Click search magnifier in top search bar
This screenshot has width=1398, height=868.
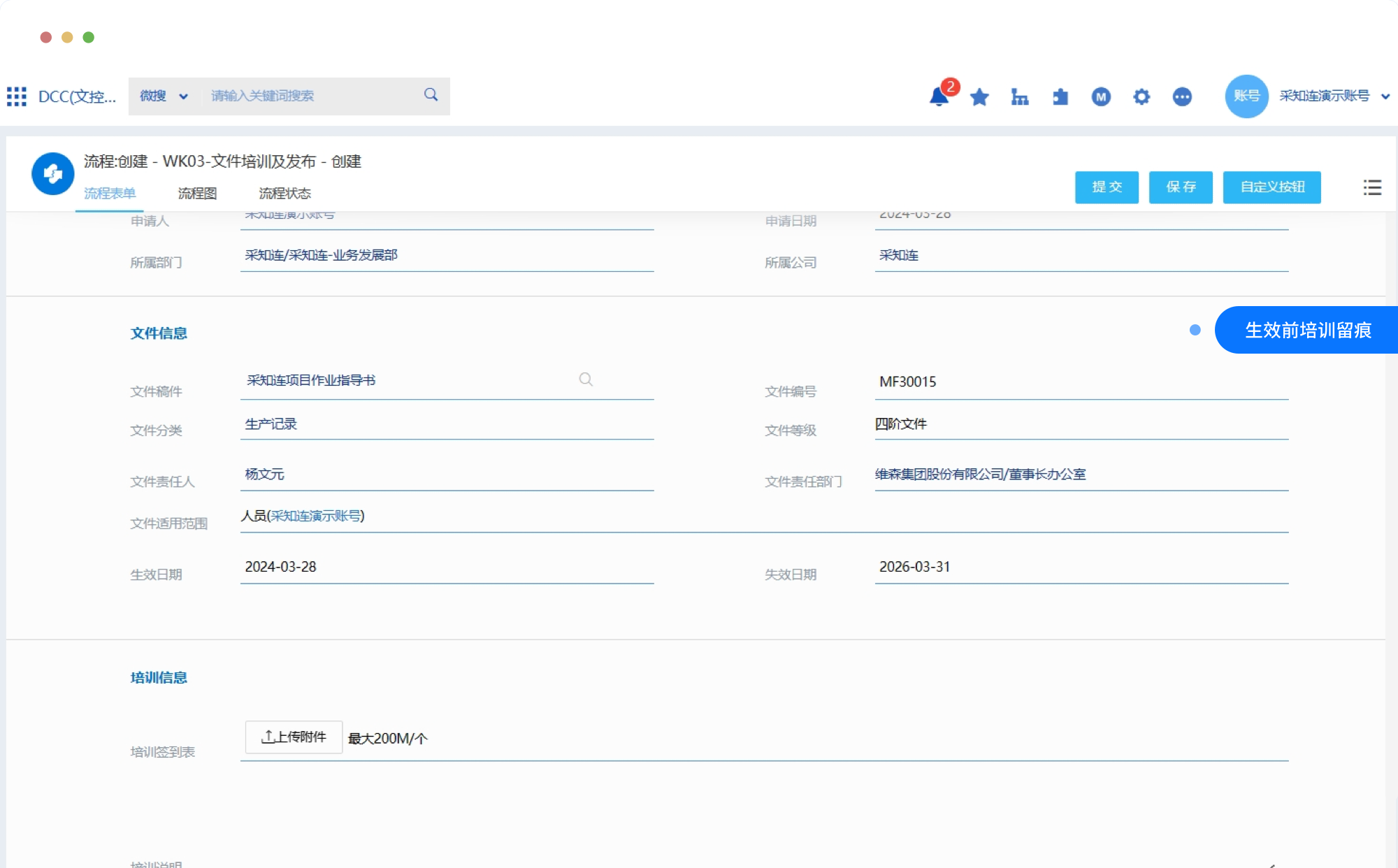click(x=431, y=95)
